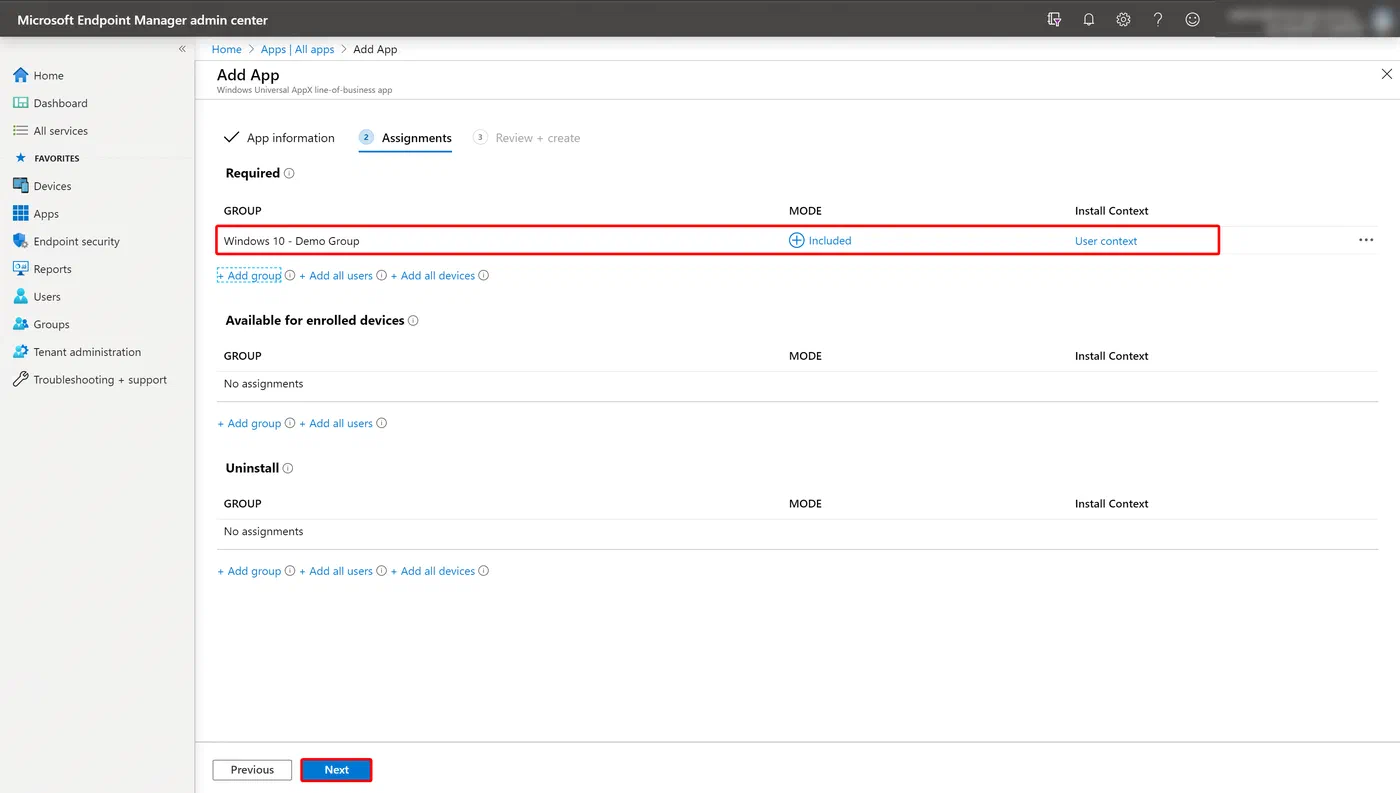Click the User context link
This screenshot has height=793, width=1400.
tap(1106, 241)
